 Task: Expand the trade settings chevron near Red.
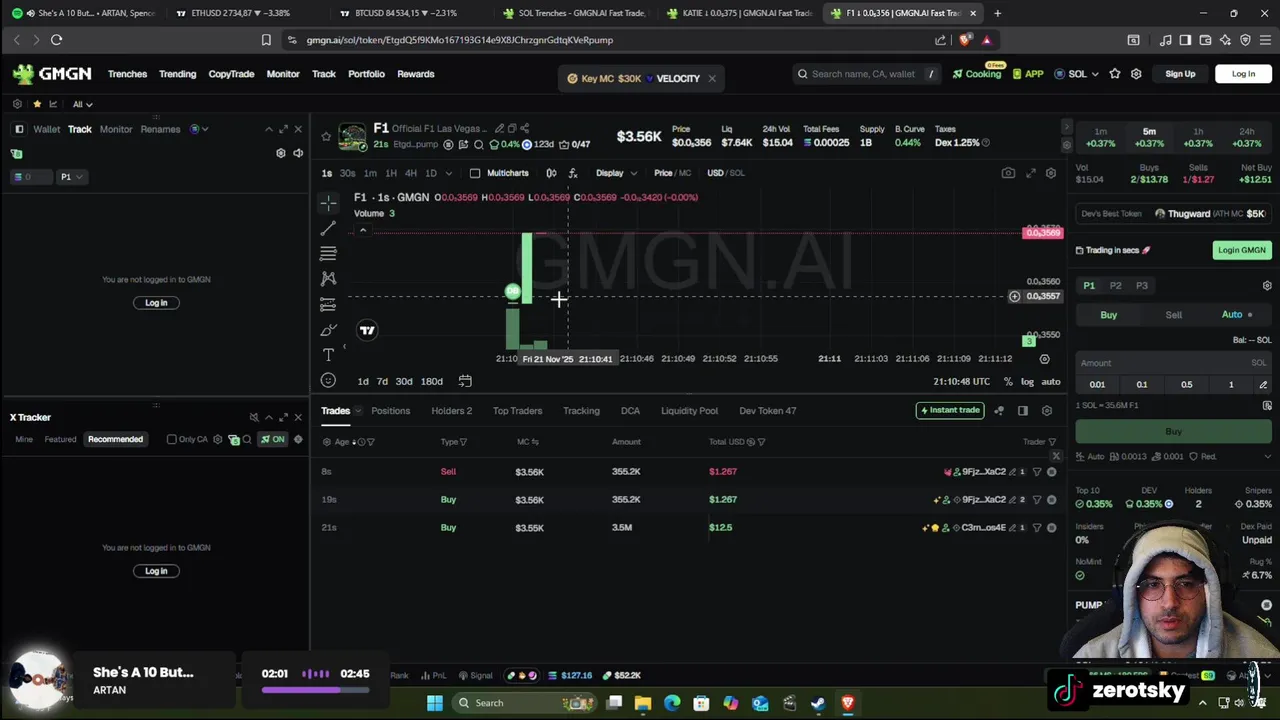point(1267,457)
